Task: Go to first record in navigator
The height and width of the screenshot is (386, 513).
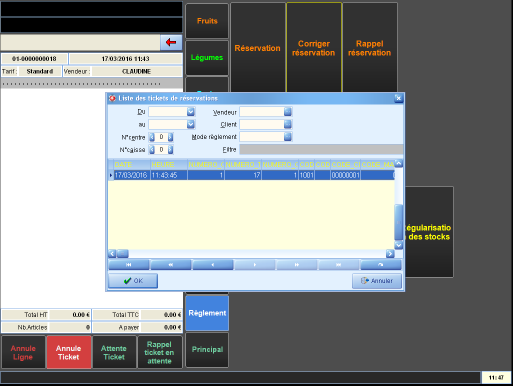Action: coord(129,265)
